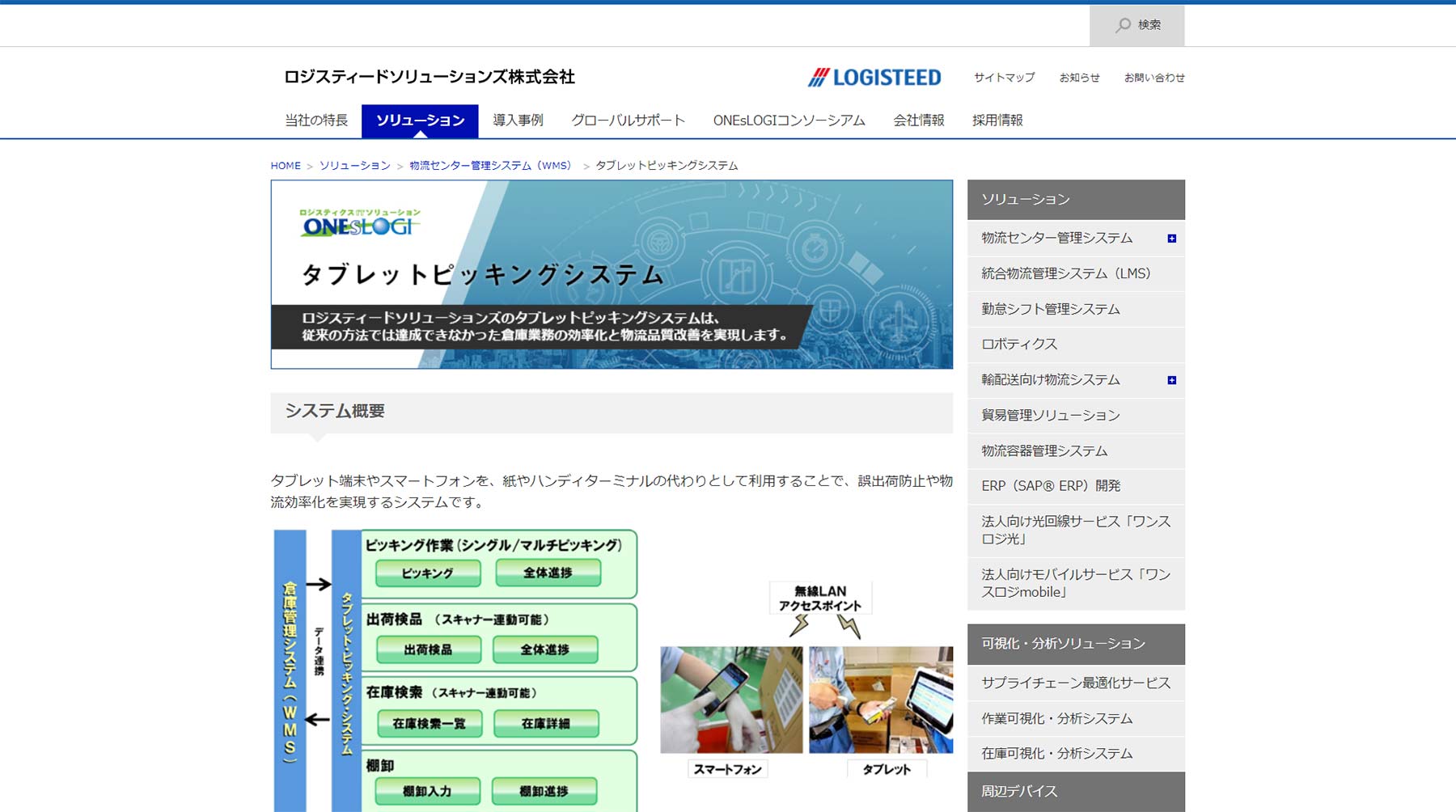Viewport: 1456px width, 812px height.
Task: Click ソリューション sidebar header
Action: pos(1076,200)
